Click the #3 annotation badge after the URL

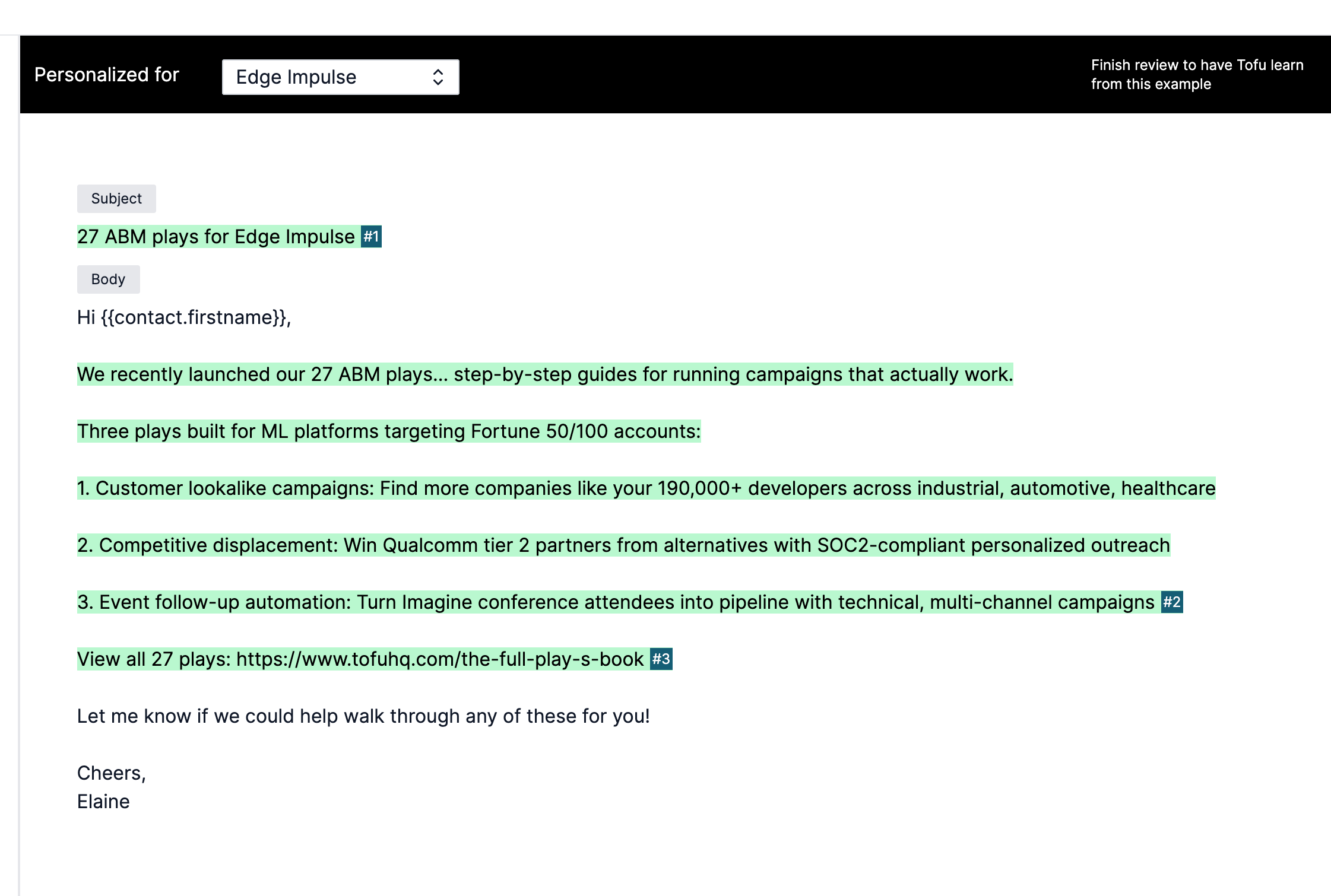[x=661, y=659]
